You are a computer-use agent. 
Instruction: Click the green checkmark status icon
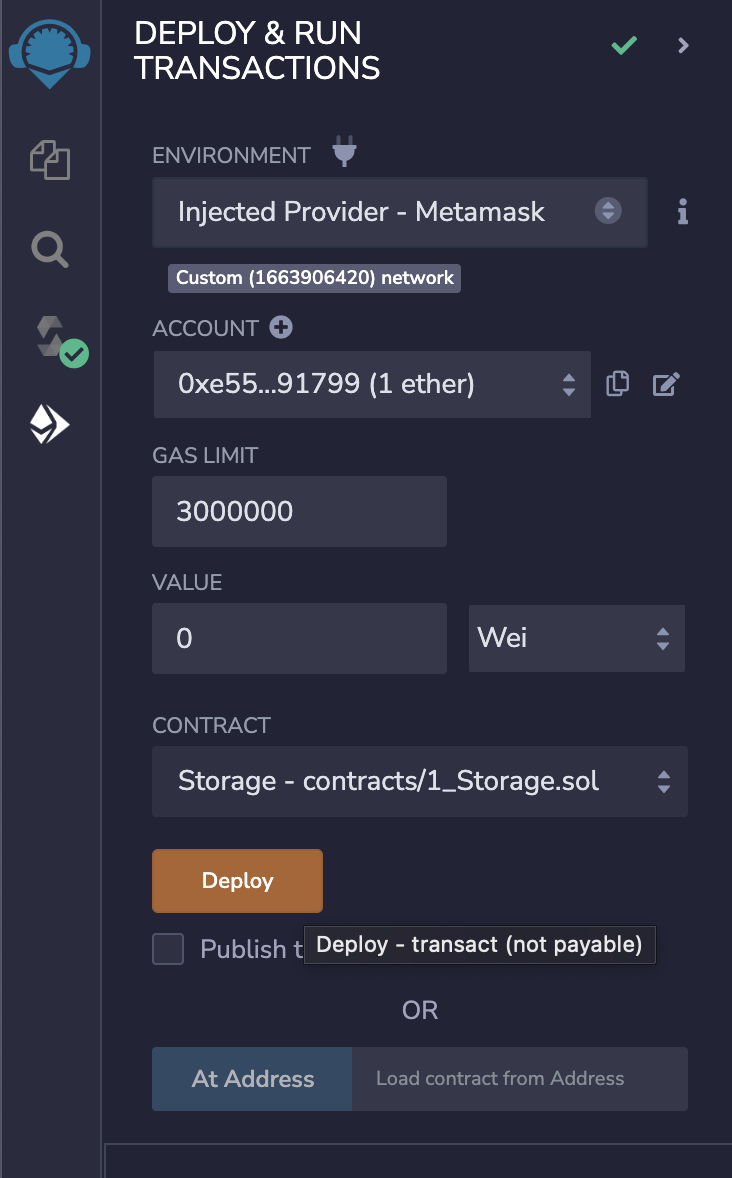(x=624, y=46)
